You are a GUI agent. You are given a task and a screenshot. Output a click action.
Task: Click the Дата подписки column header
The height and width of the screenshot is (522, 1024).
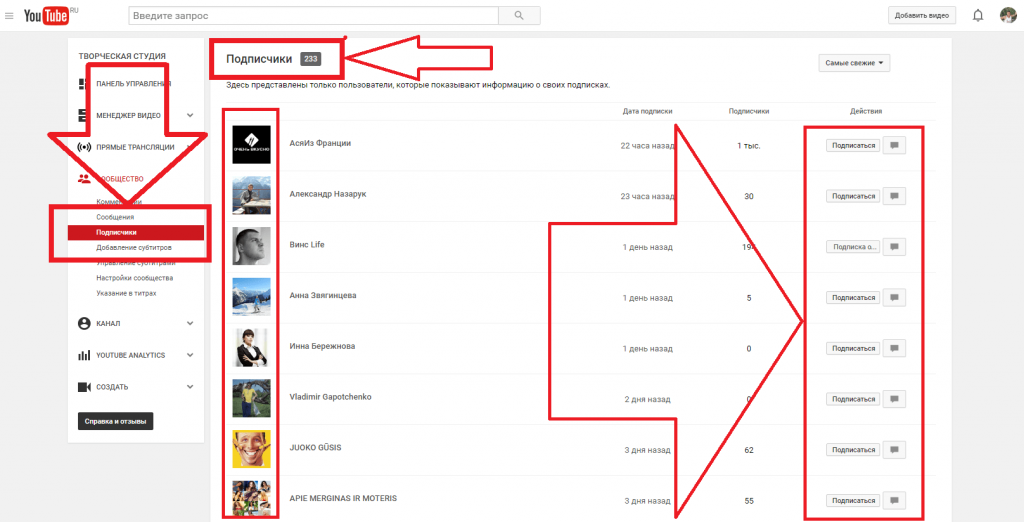coord(647,111)
